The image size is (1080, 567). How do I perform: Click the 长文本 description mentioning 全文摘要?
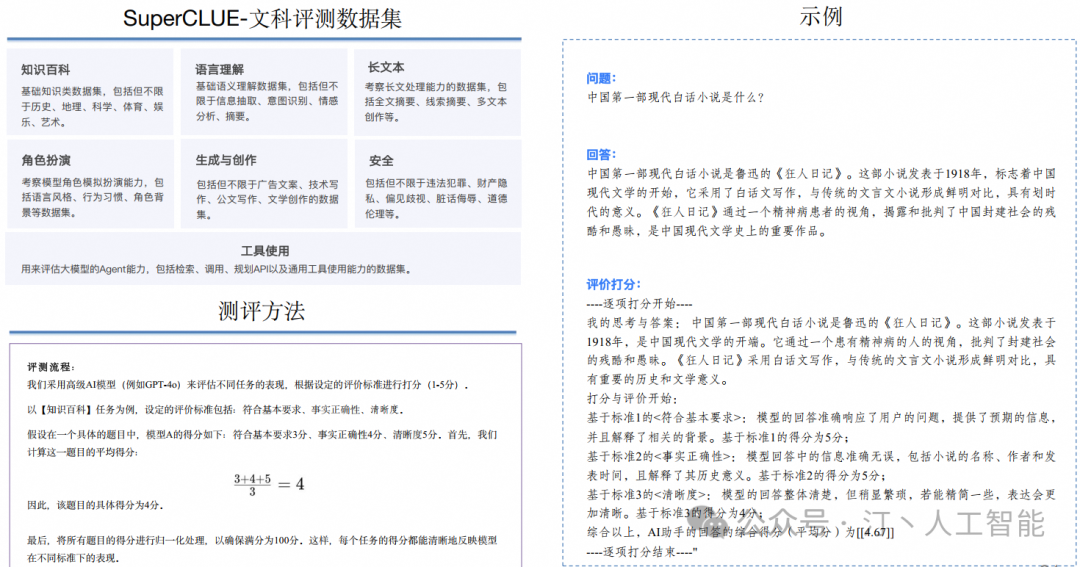436,101
